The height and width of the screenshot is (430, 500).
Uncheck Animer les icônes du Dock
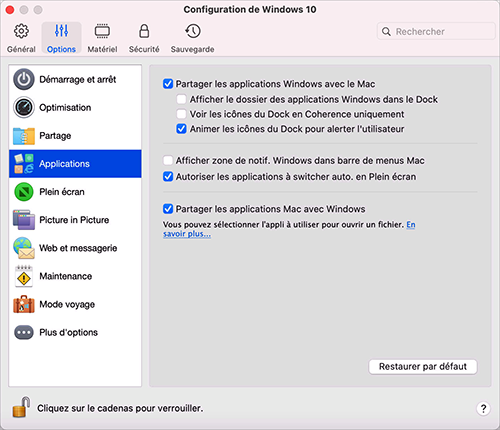pyautogui.click(x=181, y=129)
